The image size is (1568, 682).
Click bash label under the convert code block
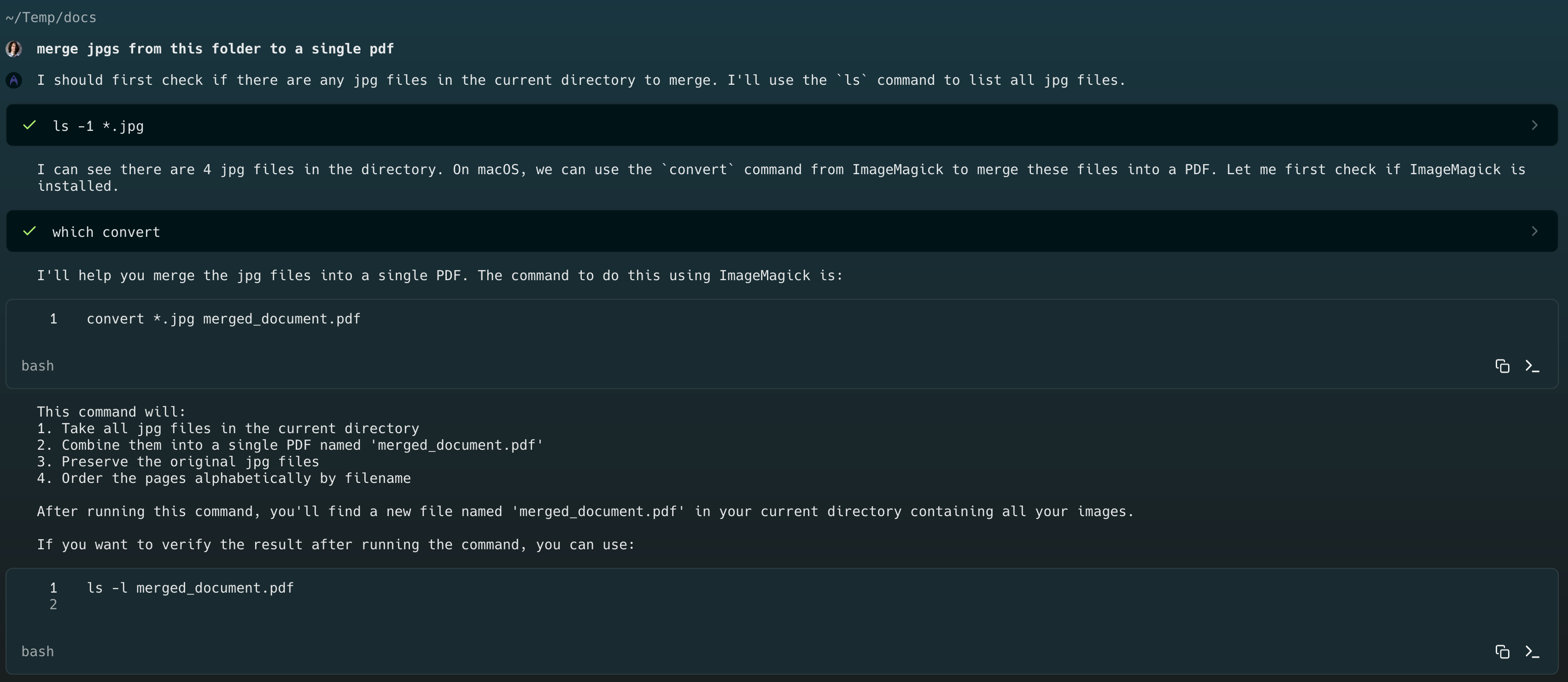coord(38,366)
